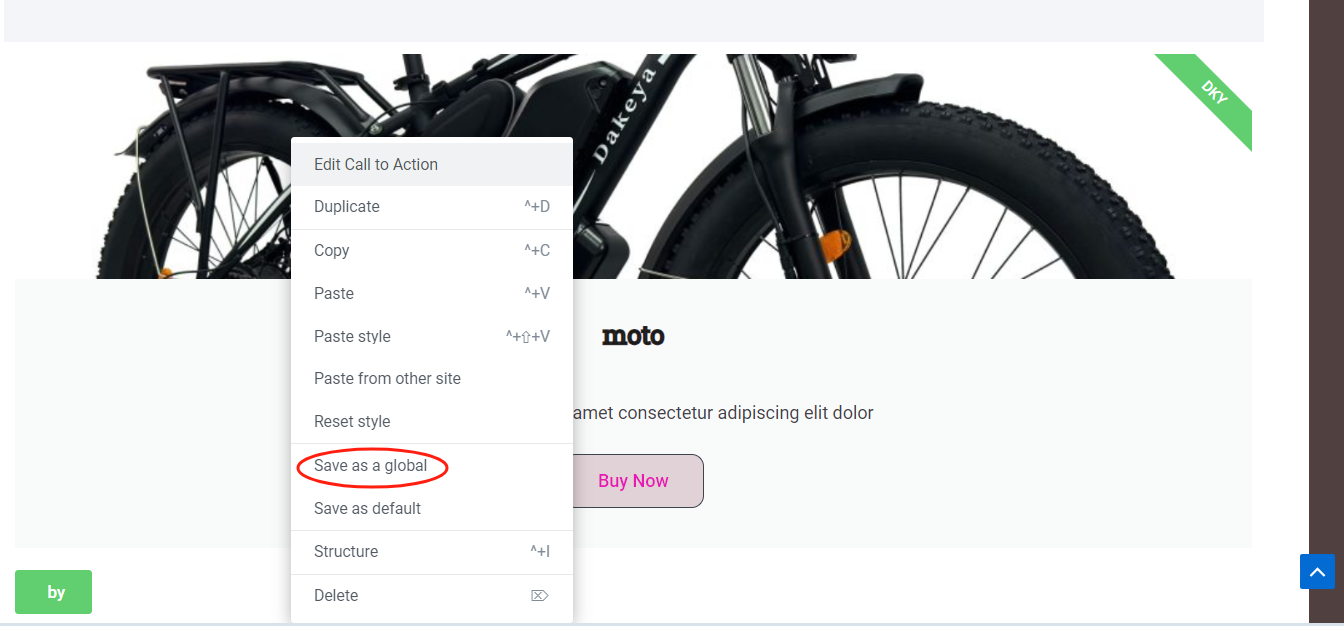Select the Paste menu option
This screenshot has width=1344, height=626.
point(334,294)
